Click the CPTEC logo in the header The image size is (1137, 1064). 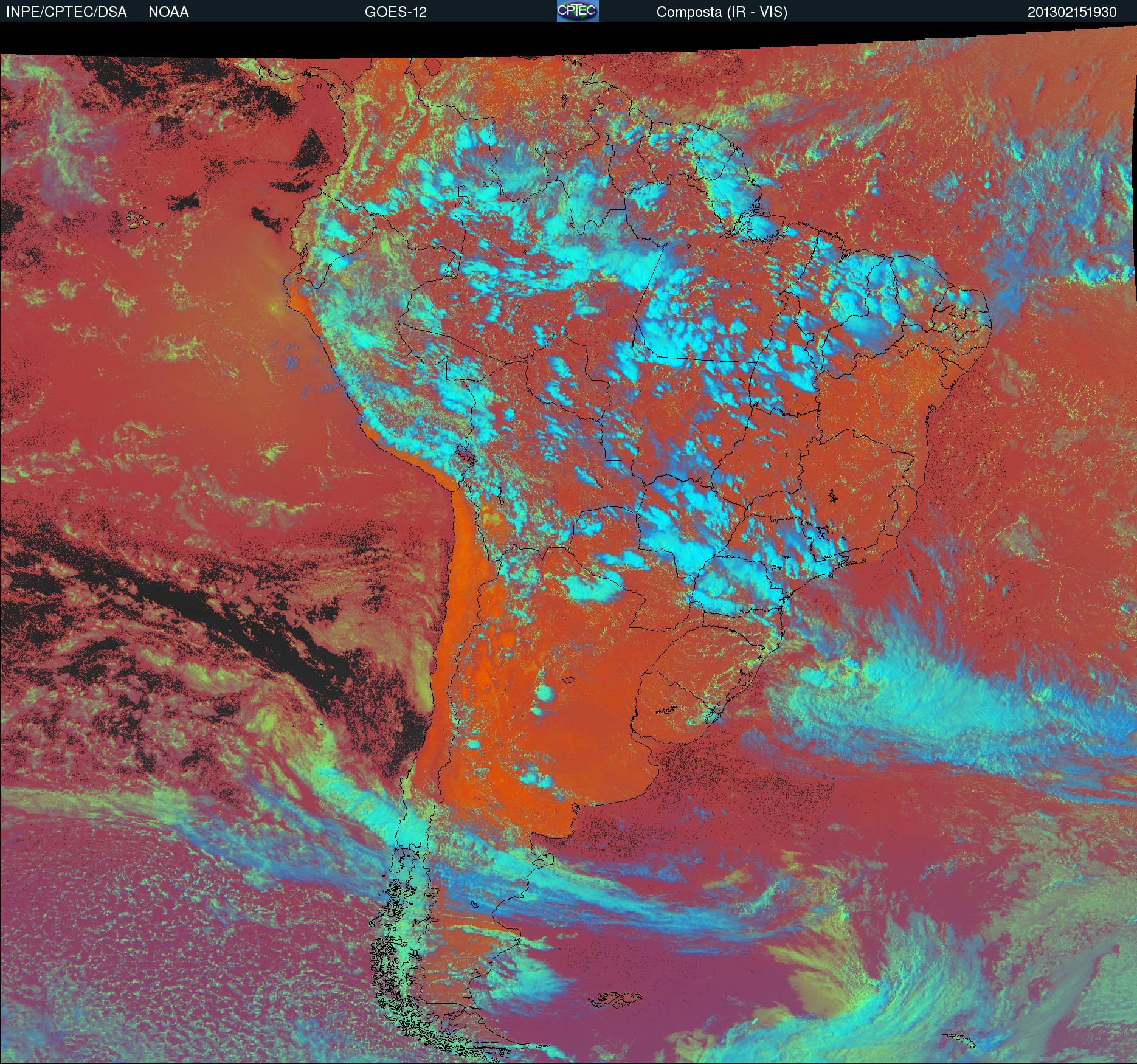578,11
